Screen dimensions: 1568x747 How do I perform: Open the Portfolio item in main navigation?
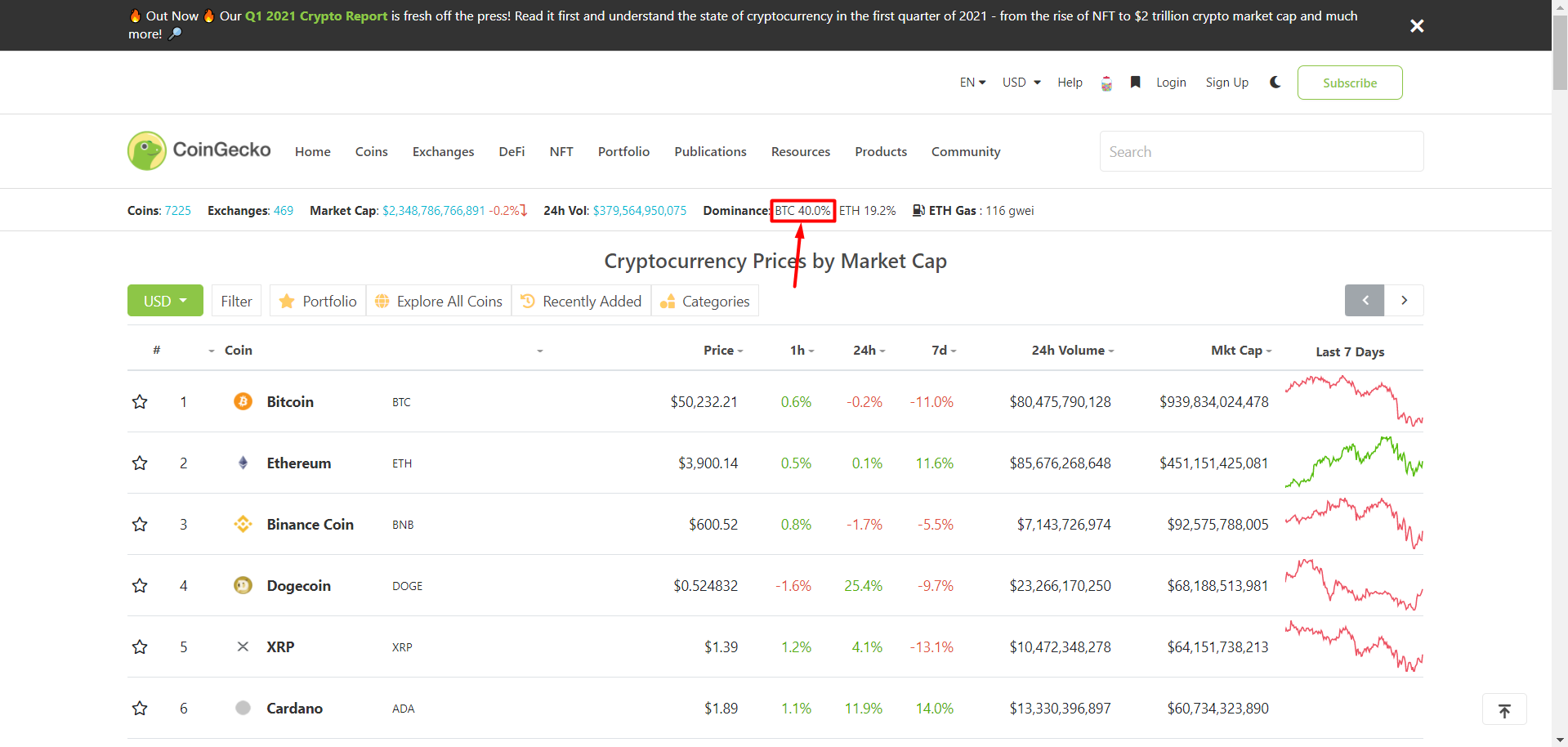[623, 151]
